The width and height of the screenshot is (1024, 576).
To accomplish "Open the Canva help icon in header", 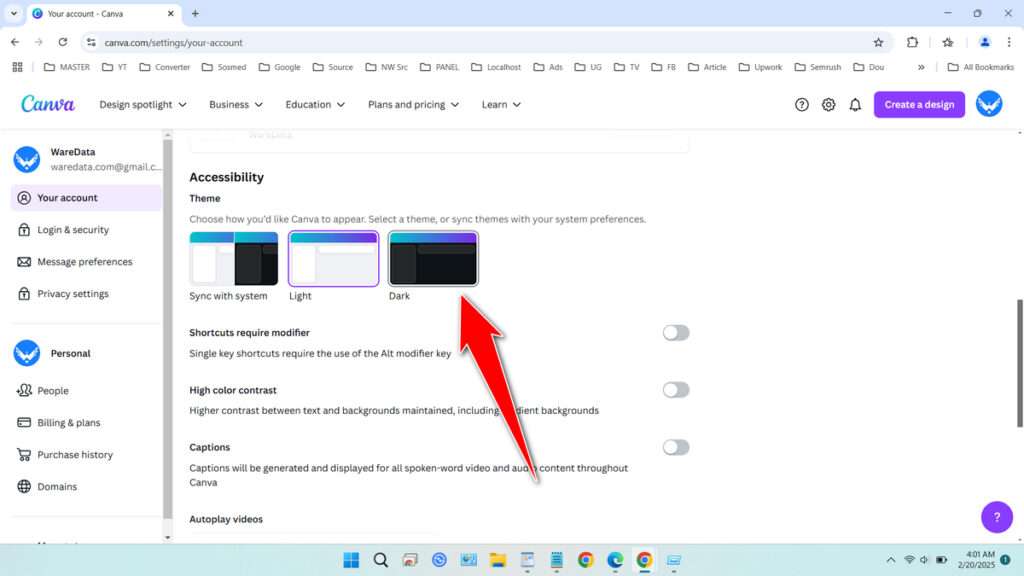I will pyautogui.click(x=801, y=104).
